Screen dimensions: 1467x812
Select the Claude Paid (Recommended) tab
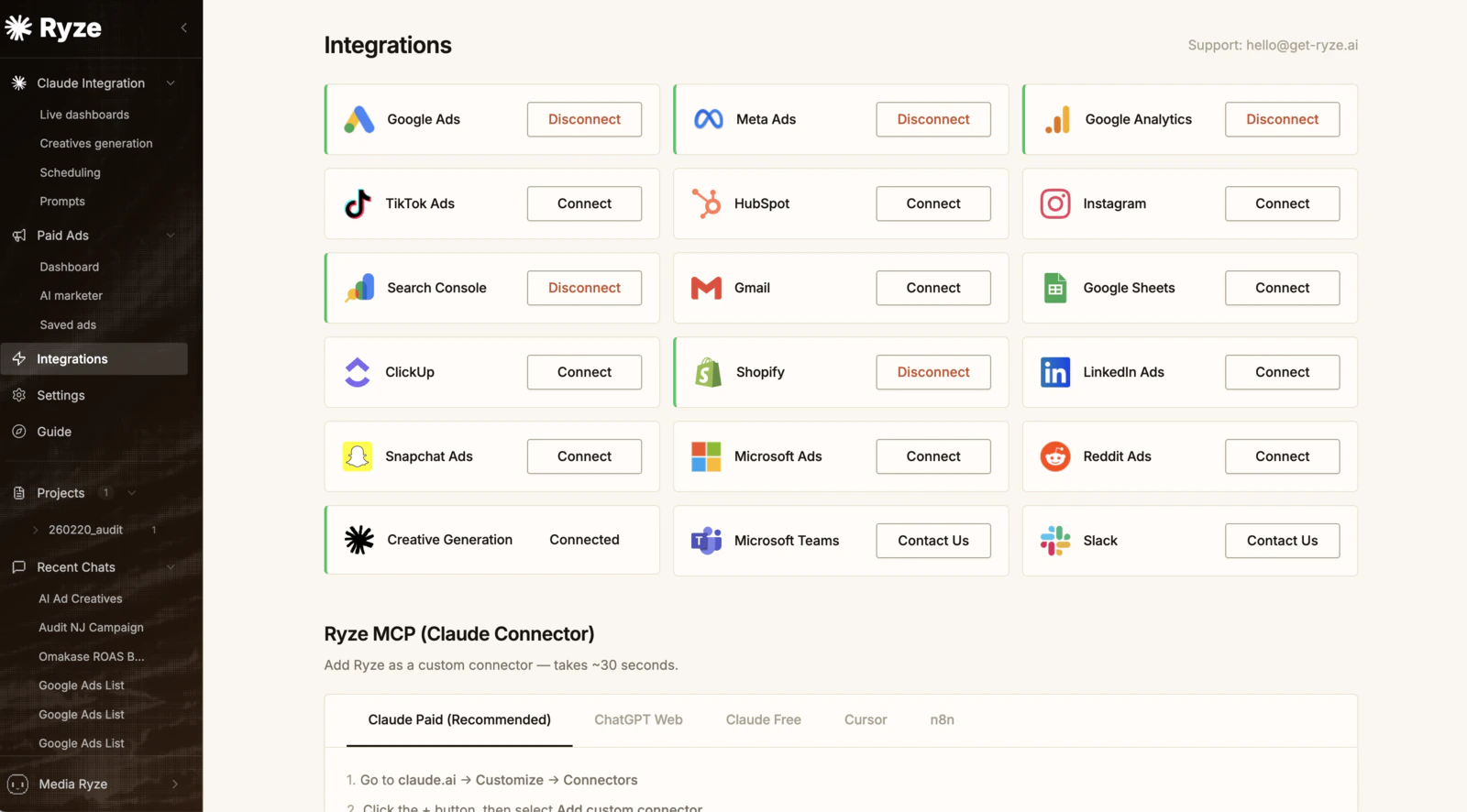pos(459,719)
